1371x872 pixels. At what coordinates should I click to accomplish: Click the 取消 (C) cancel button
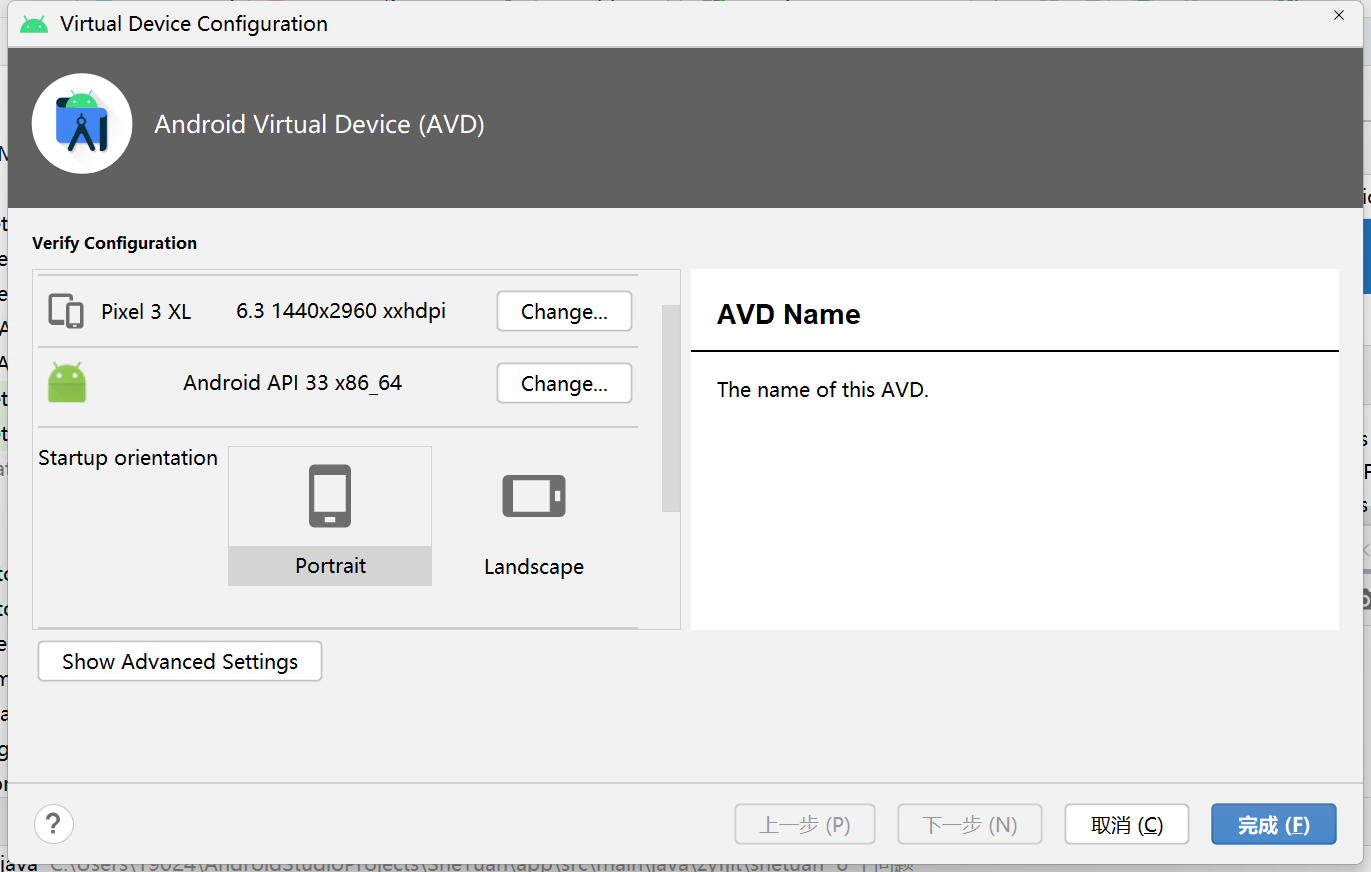click(1127, 825)
